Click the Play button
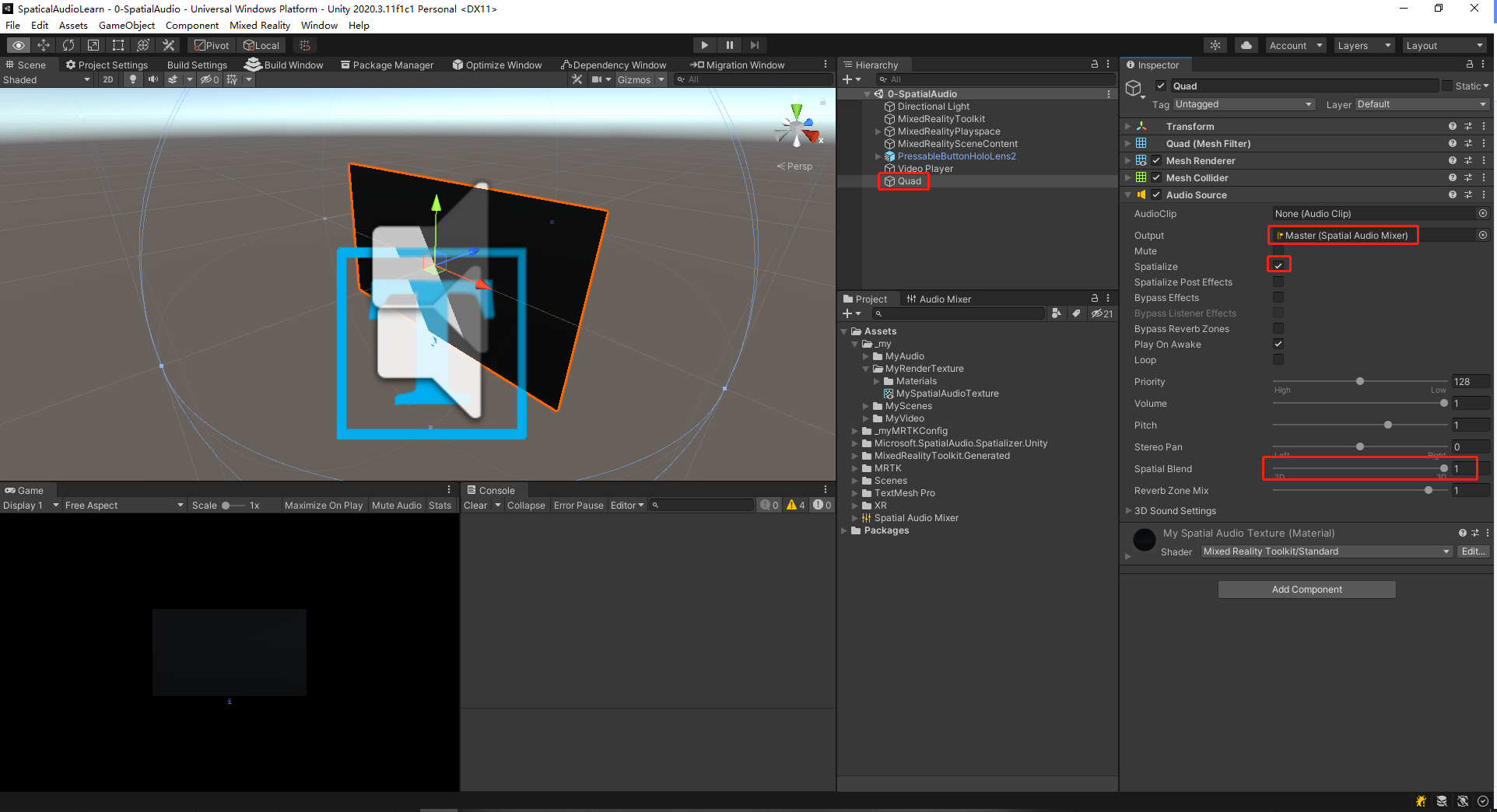The image size is (1497, 812). (x=704, y=45)
